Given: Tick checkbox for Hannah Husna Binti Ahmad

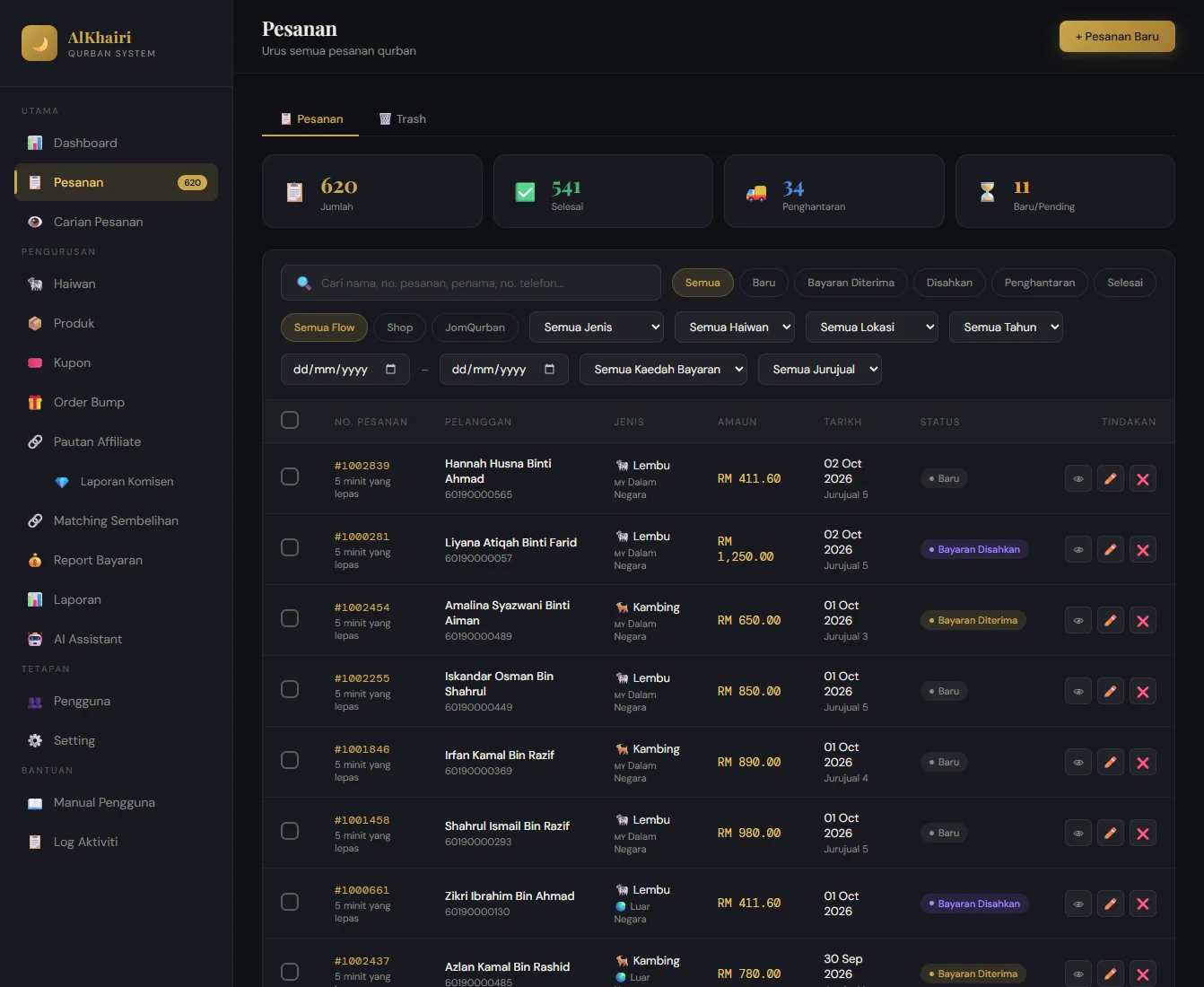Looking at the screenshot, I should [x=290, y=476].
